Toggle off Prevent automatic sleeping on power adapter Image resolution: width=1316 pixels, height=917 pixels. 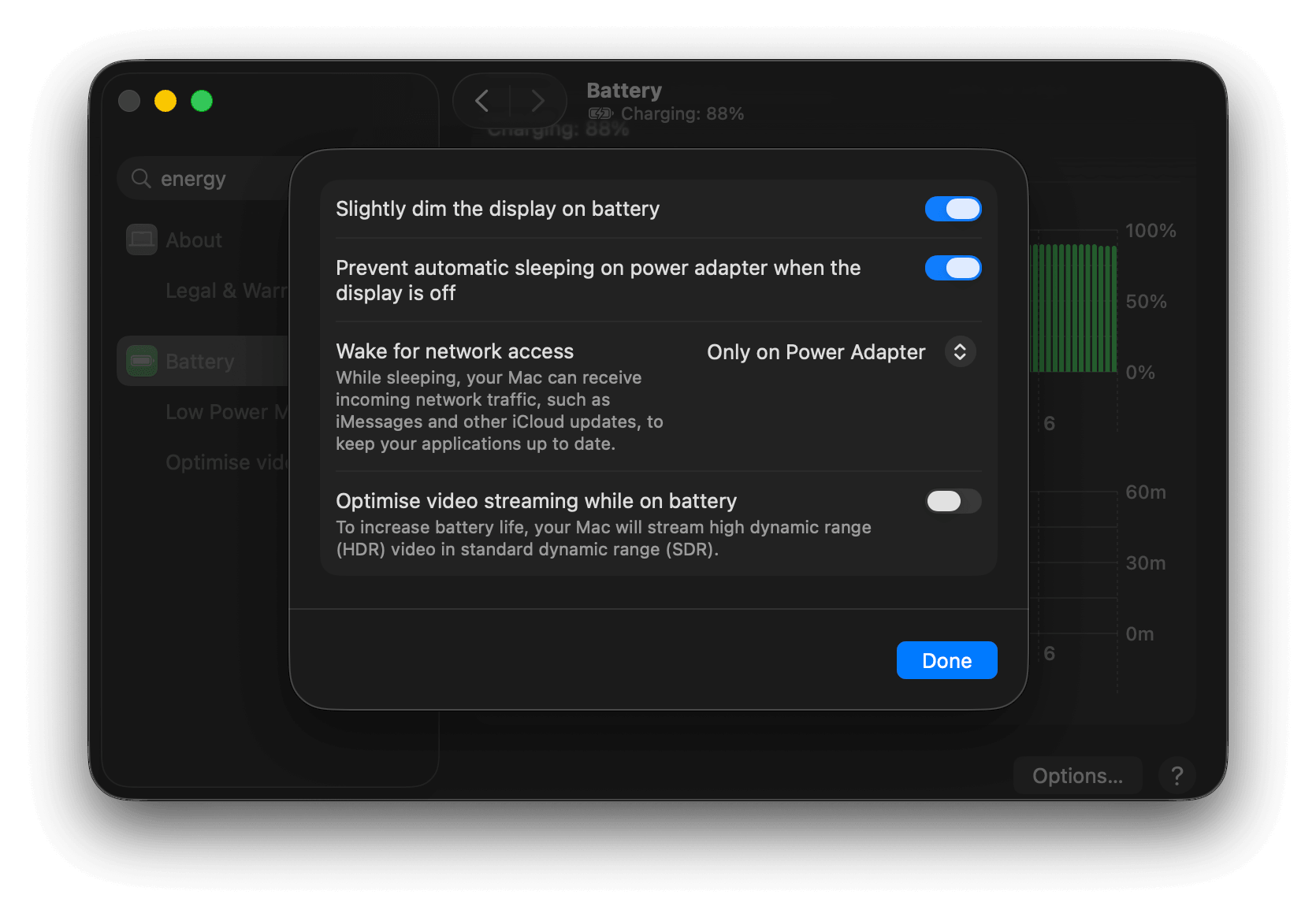[953, 268]
